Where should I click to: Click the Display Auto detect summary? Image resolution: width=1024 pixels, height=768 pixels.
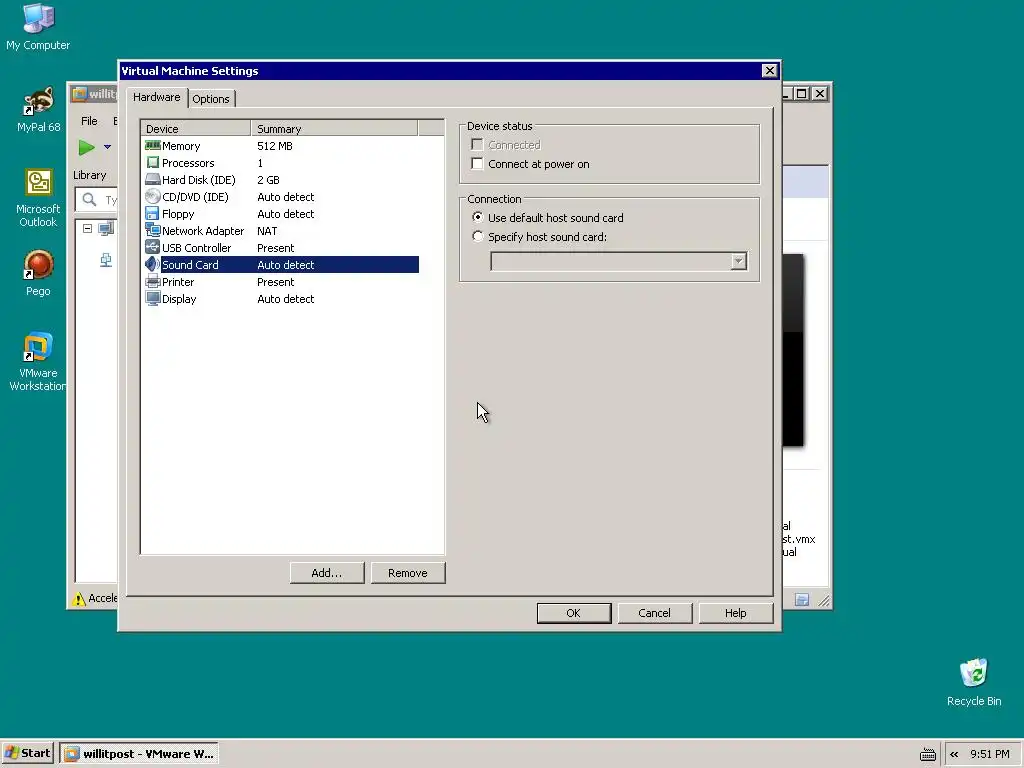click(285, 298)
